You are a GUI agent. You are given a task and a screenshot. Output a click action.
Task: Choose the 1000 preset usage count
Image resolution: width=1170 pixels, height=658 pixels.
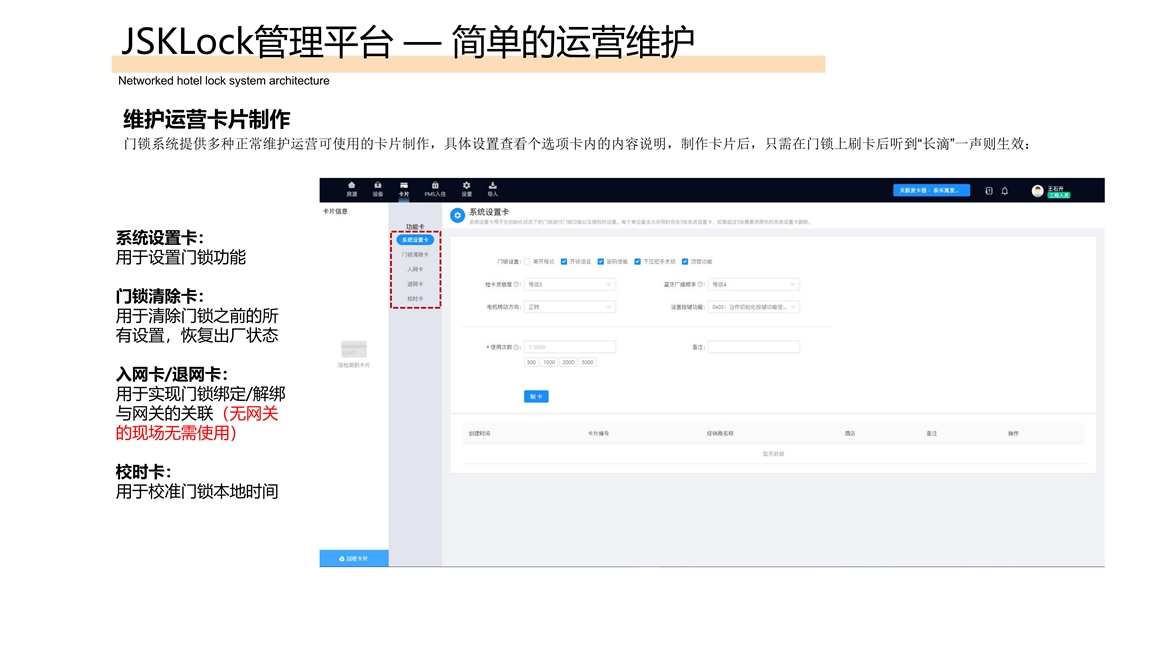tap(549, 363)
